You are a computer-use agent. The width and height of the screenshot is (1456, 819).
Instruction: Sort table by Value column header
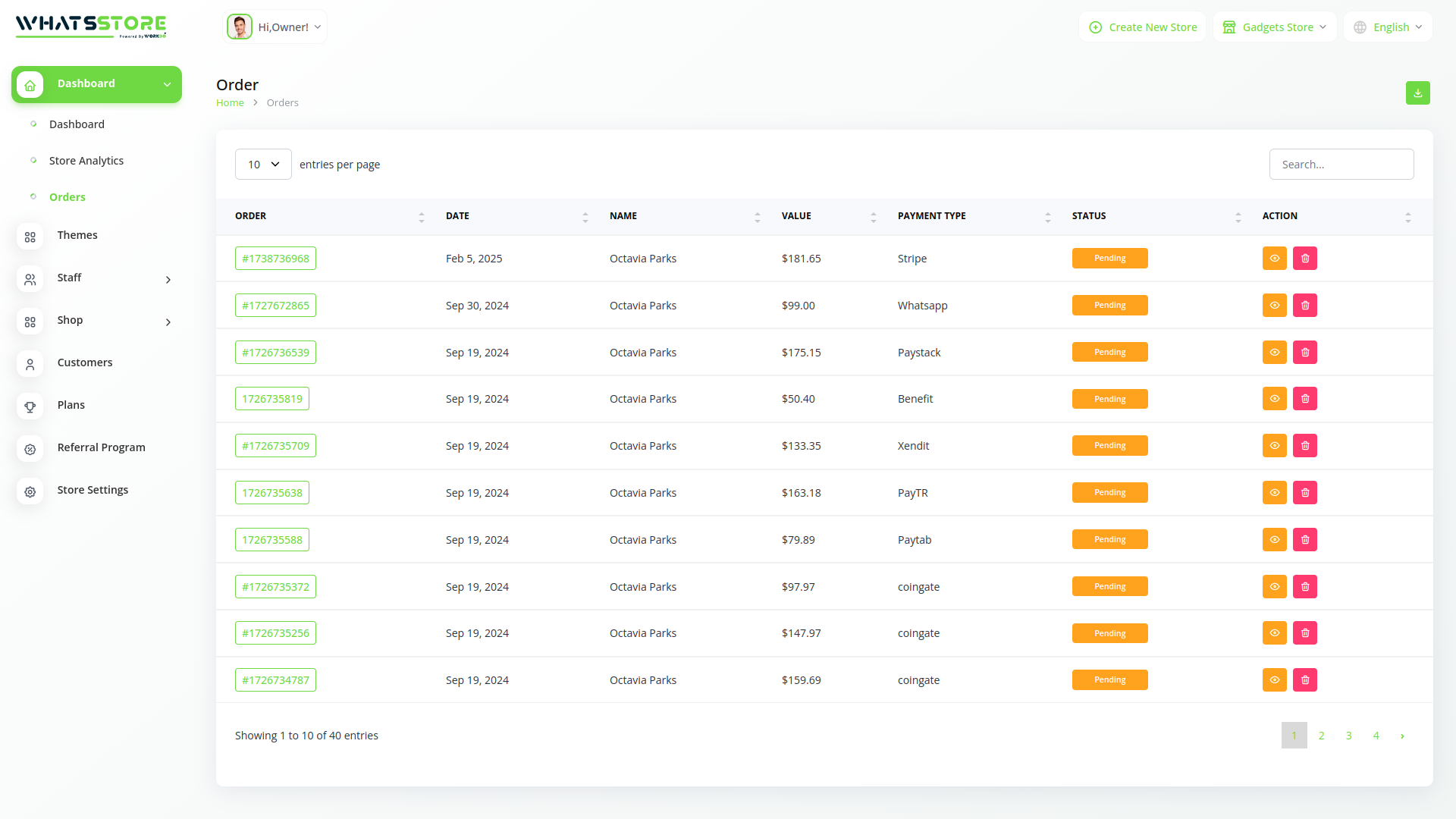(x=796, y=216)
